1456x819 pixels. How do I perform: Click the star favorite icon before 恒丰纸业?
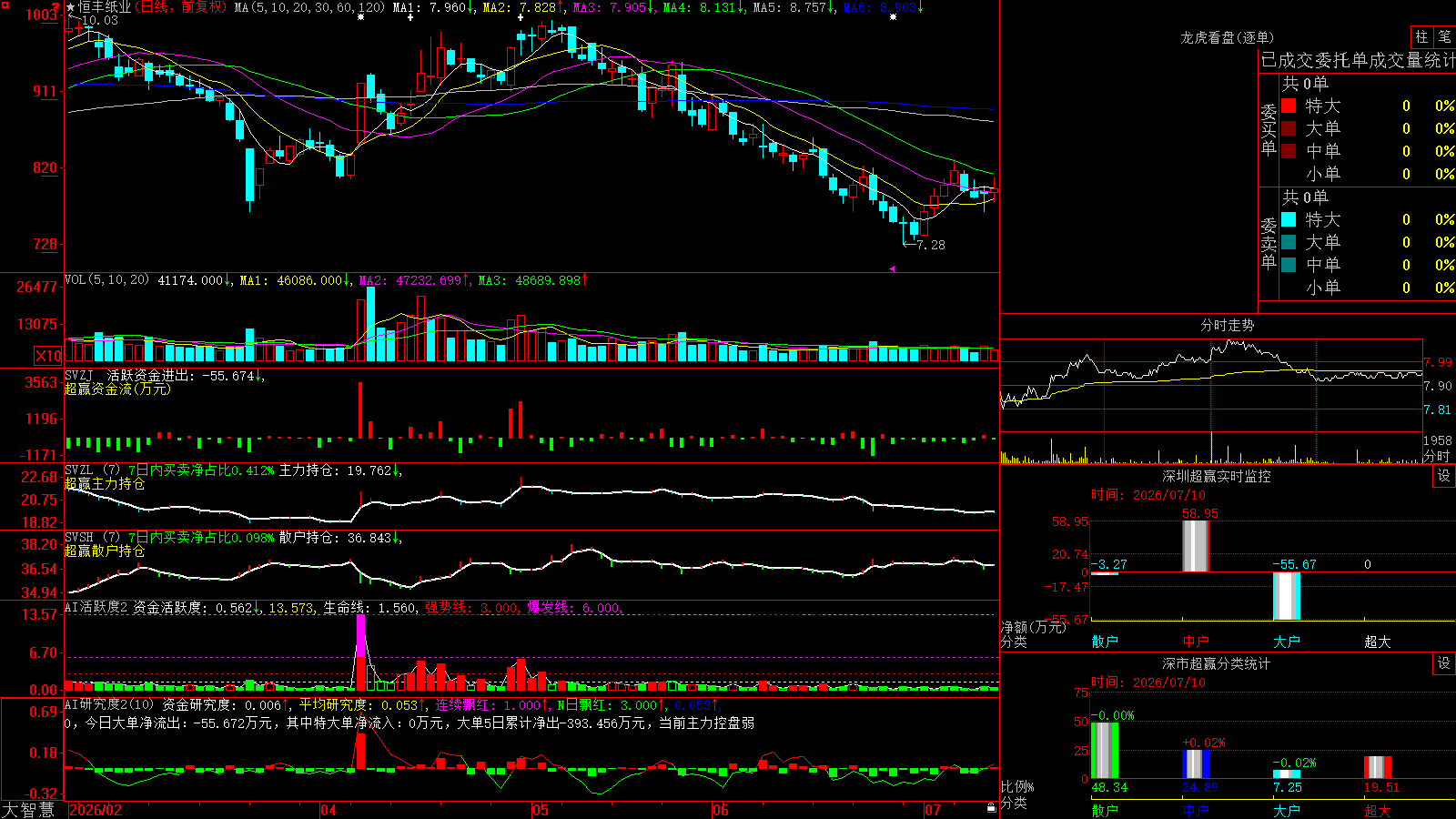[x=71, y=7]
